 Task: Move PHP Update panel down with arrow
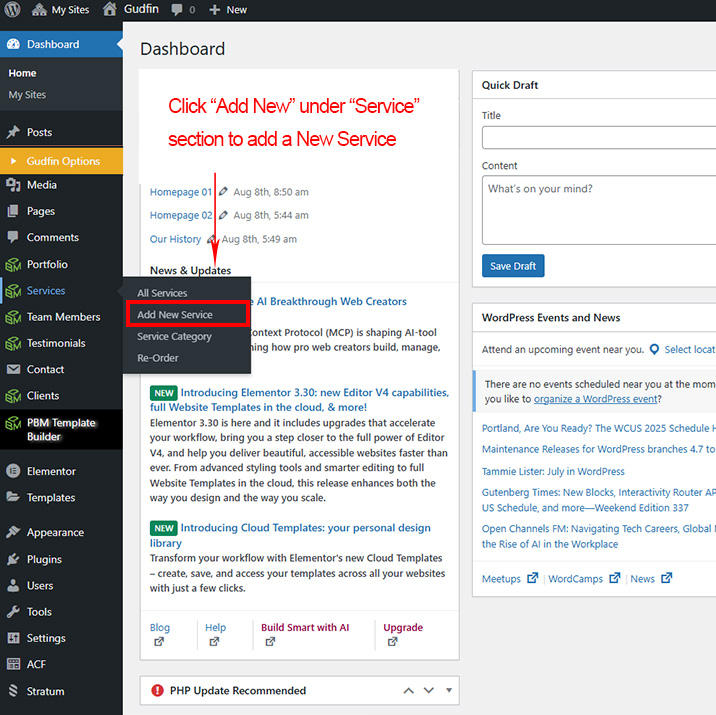[429, 690]
